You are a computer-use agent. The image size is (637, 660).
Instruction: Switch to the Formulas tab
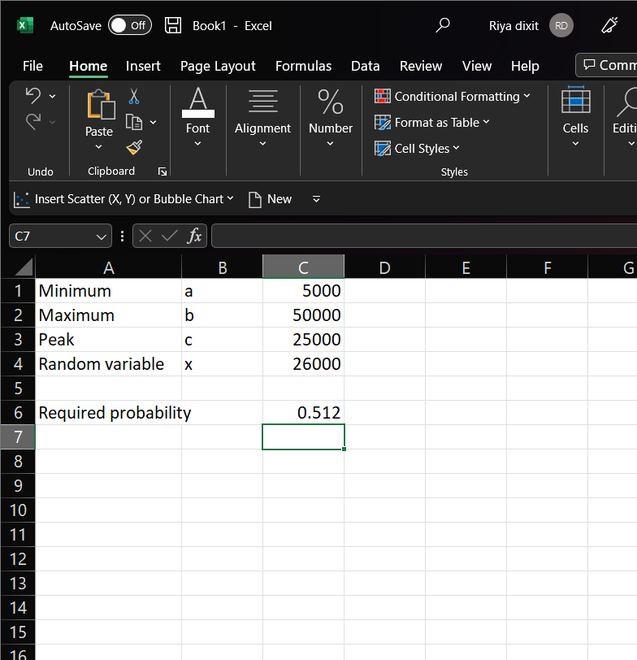303,66
